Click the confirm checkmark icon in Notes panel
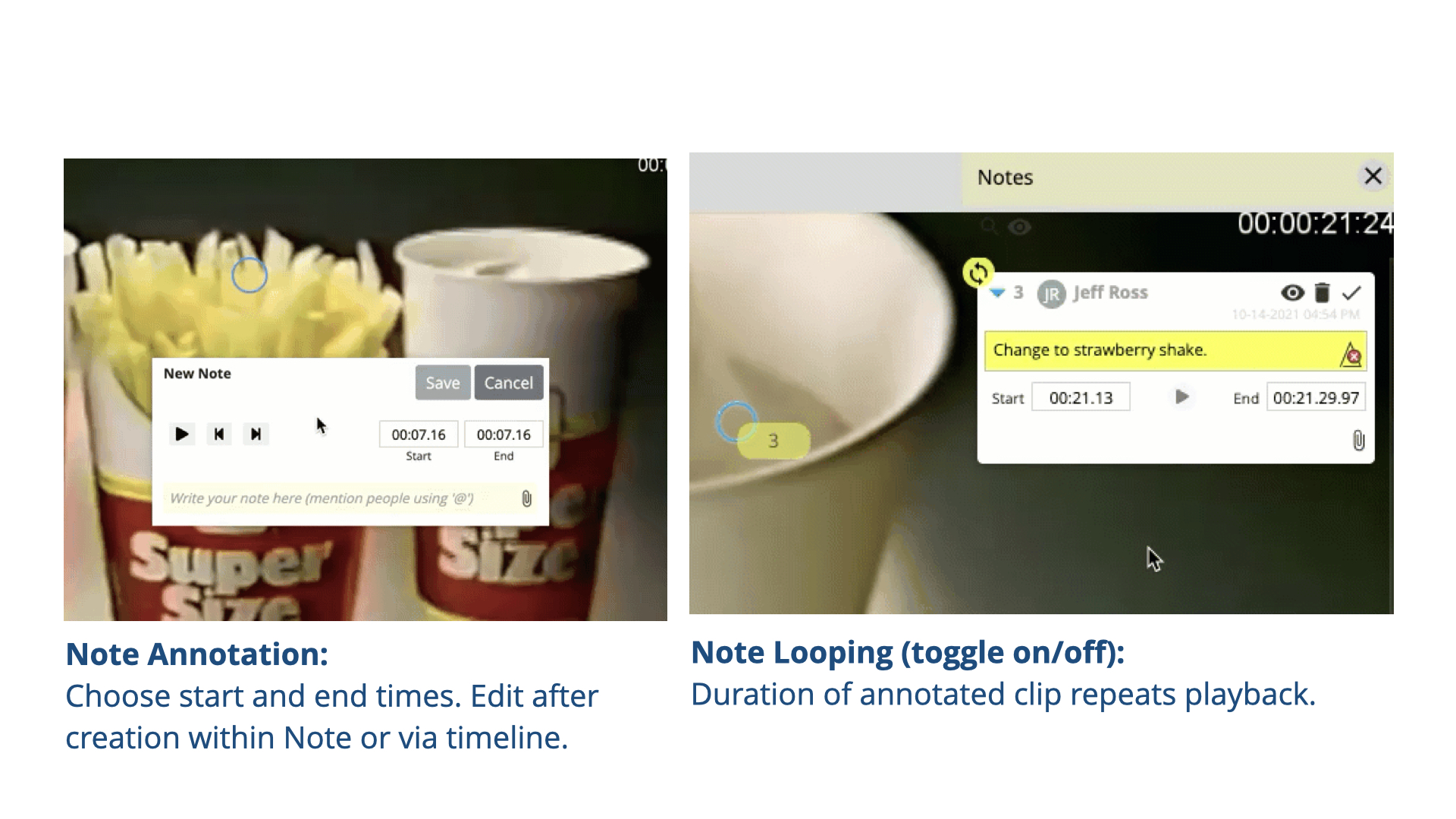1456x819 pixels. (1355, 292)
